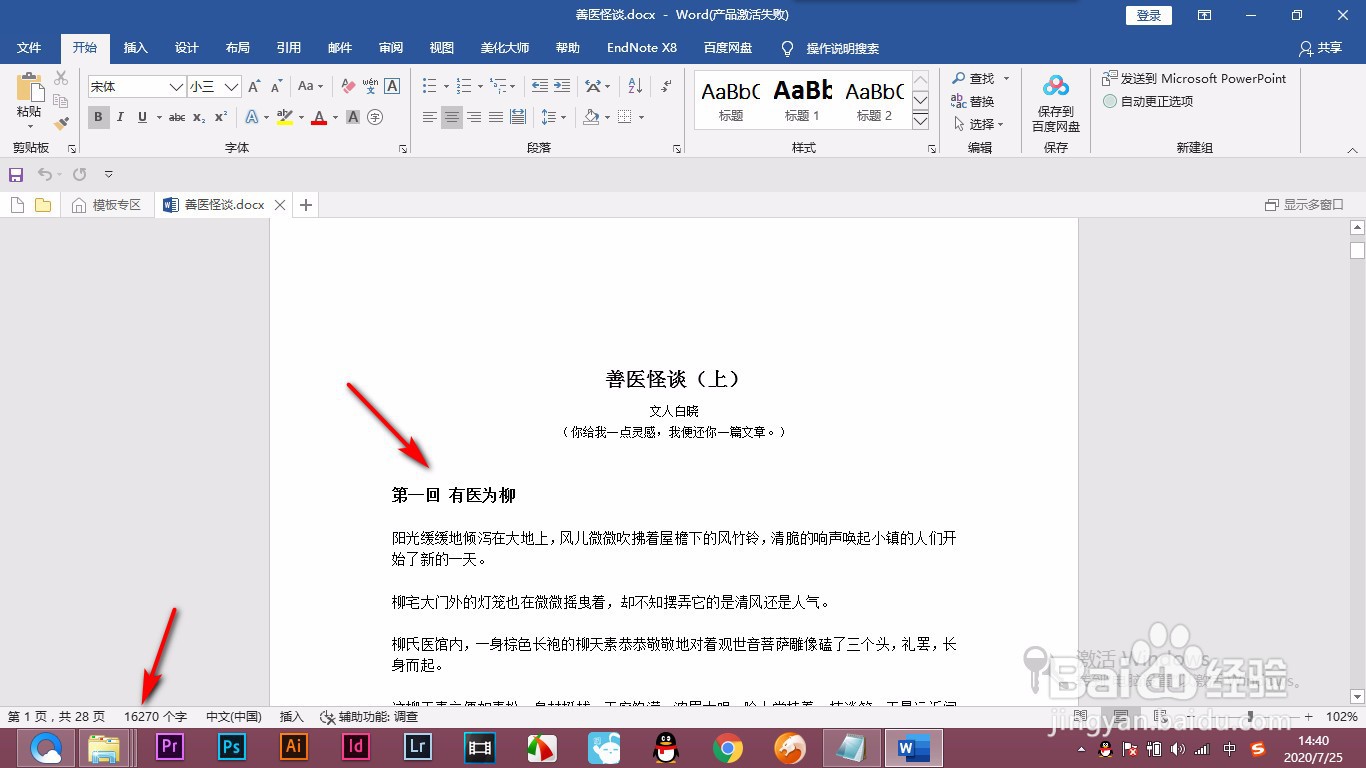Switch to the 插入 ribbon tab

coord(135,47)
